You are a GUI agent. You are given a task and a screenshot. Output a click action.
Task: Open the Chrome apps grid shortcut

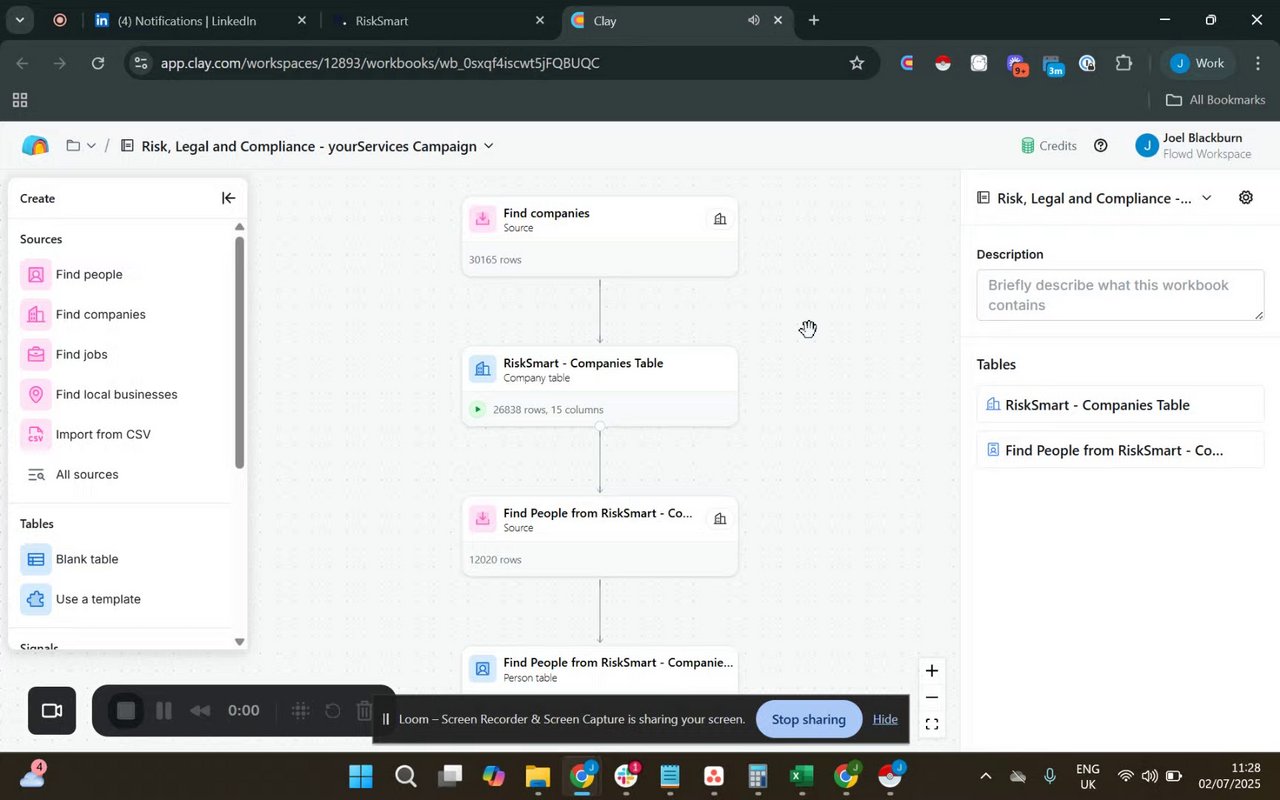19,100
